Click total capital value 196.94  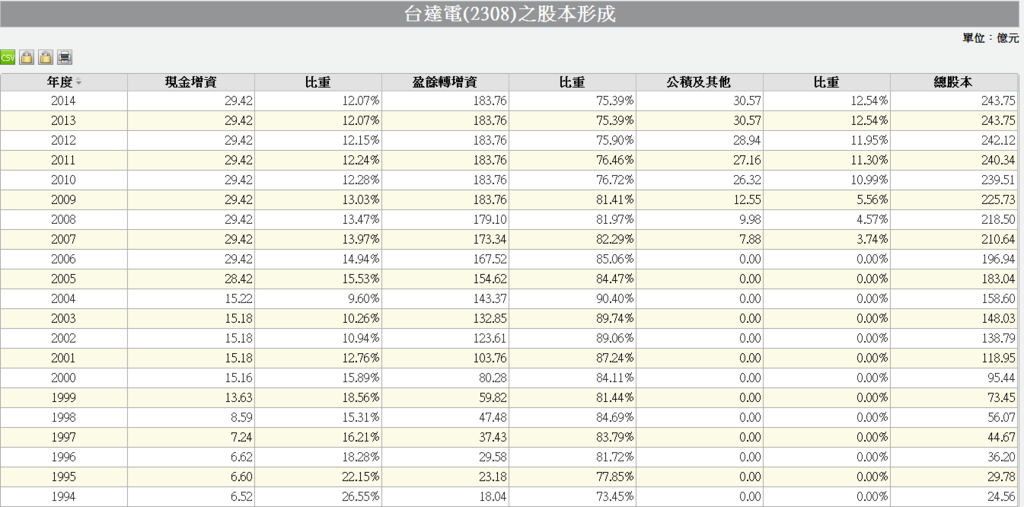point(998,259)
